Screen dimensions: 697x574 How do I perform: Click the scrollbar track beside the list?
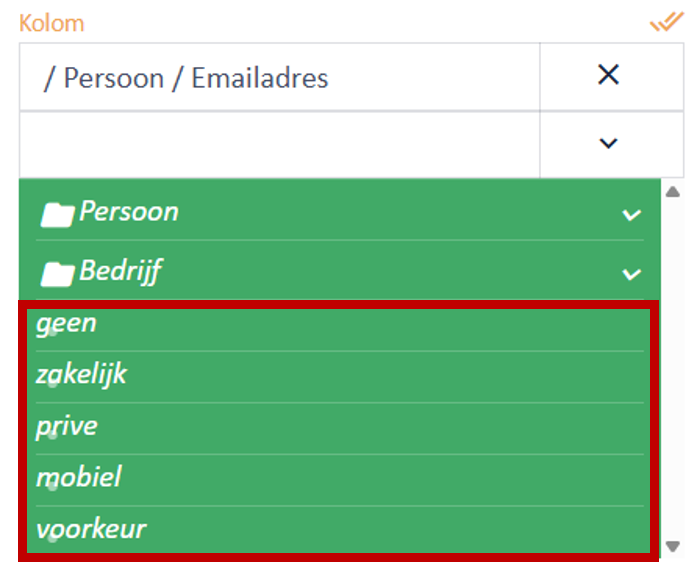[673, 369]
